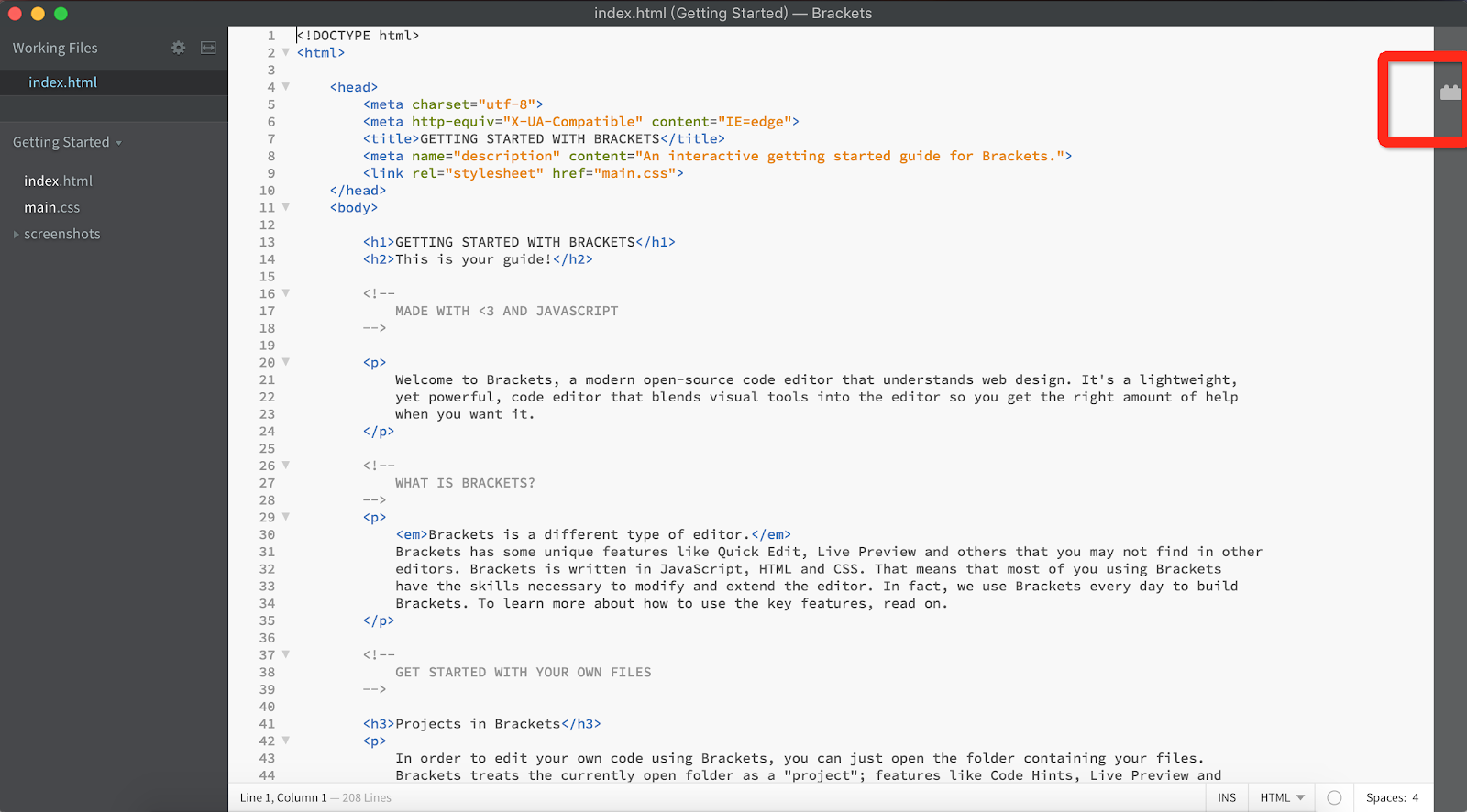Click line number 41 in gutter

point(267,724)
